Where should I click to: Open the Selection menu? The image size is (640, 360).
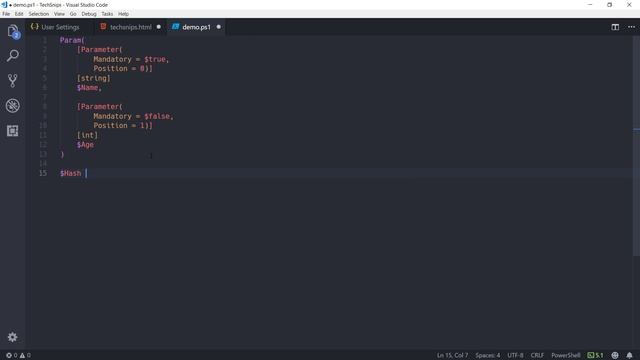click(38, 14)
